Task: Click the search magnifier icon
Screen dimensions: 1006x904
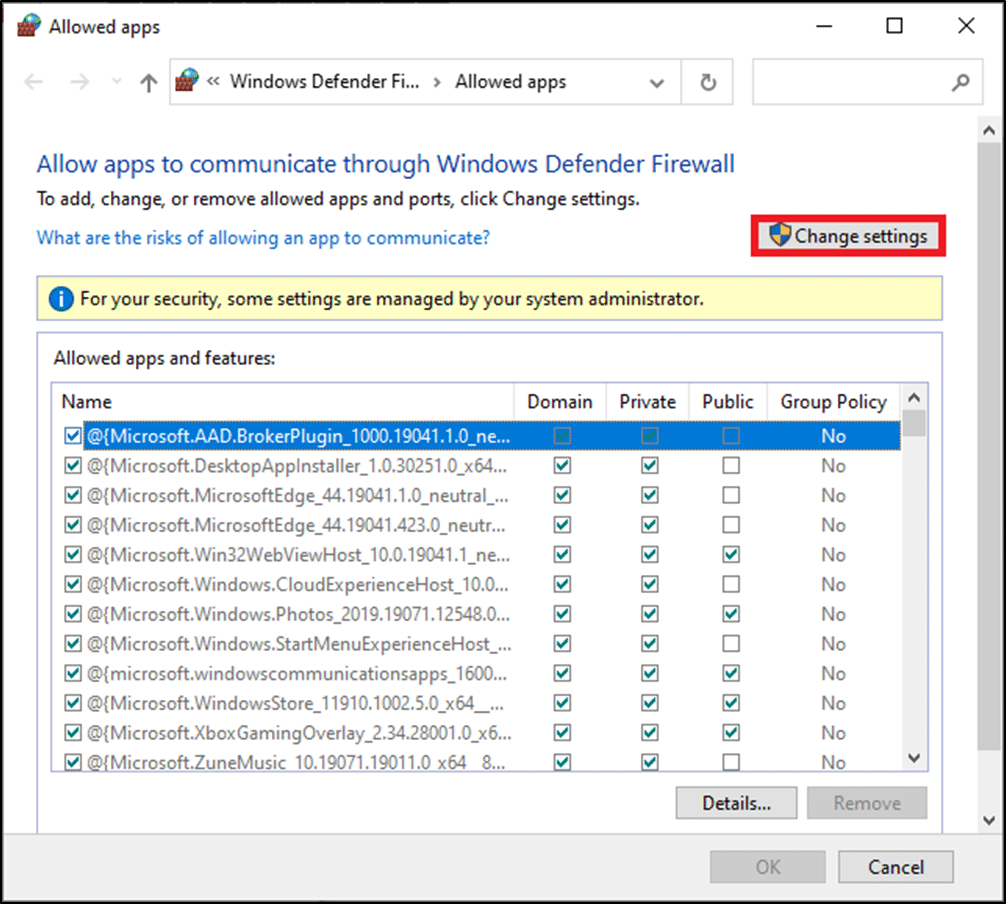Action: (x=960, y=83)
